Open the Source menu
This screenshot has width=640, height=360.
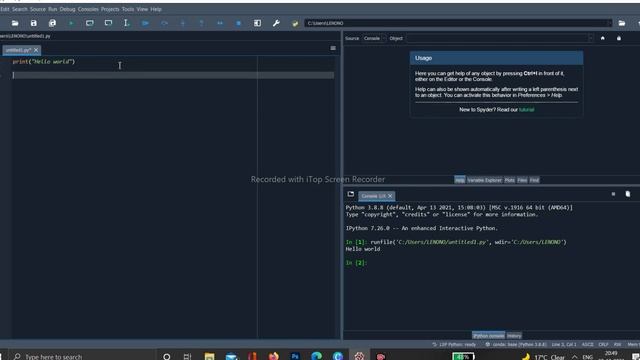38,9
